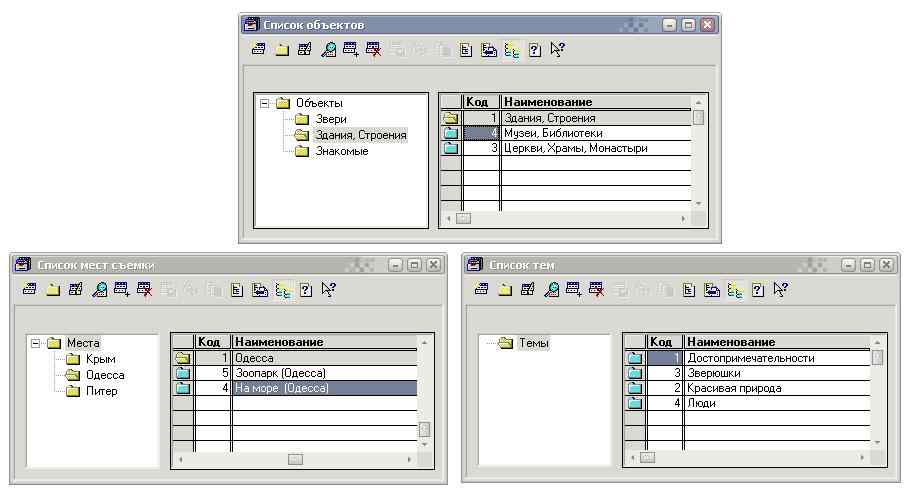
Task: Open document page icon in Список тем toolbar
Action: (688, 289)
